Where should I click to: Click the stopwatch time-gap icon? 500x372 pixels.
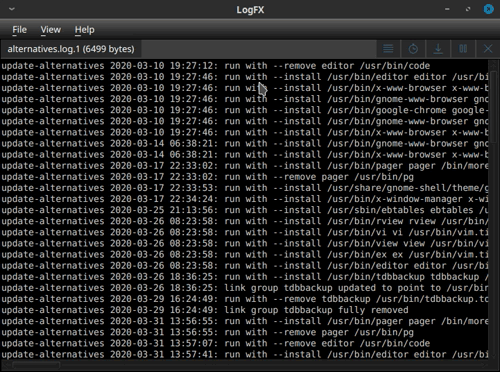click(413, 49)
